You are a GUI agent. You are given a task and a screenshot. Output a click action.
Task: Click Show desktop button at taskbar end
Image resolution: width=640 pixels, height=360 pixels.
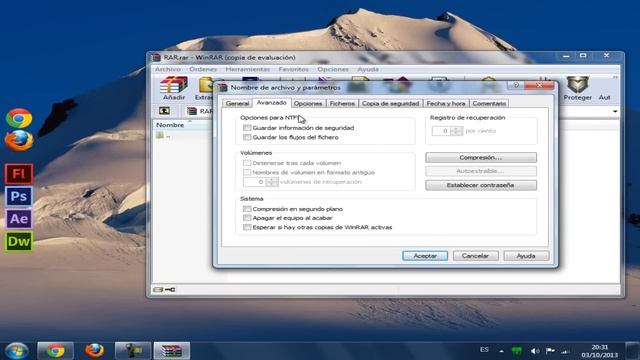pos(632,351)
